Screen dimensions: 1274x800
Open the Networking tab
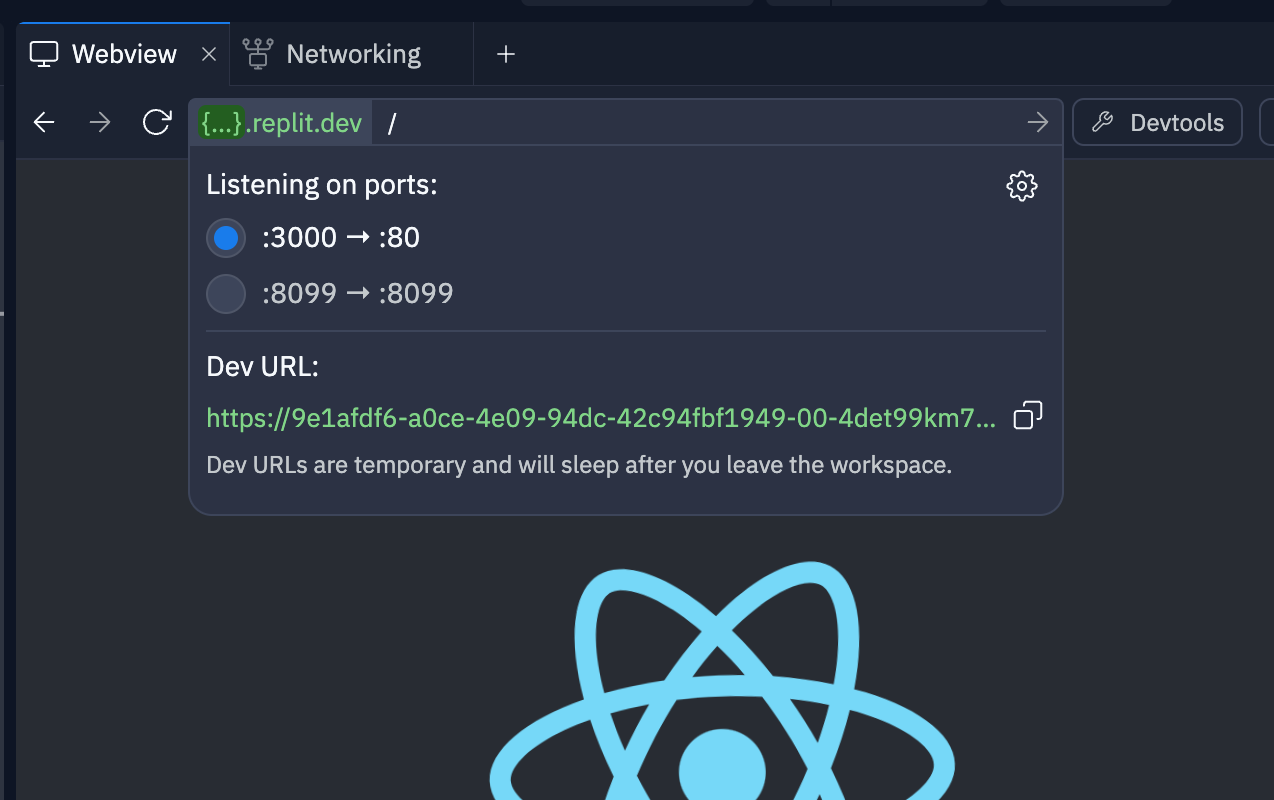351,54
